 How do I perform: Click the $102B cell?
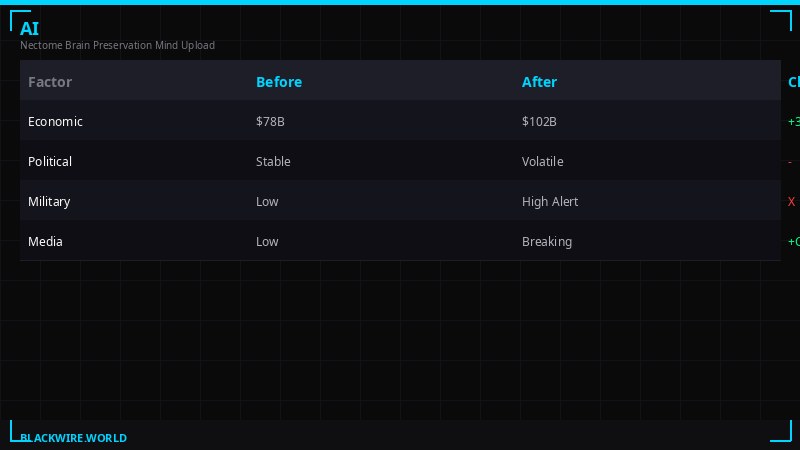coord(539,121)
